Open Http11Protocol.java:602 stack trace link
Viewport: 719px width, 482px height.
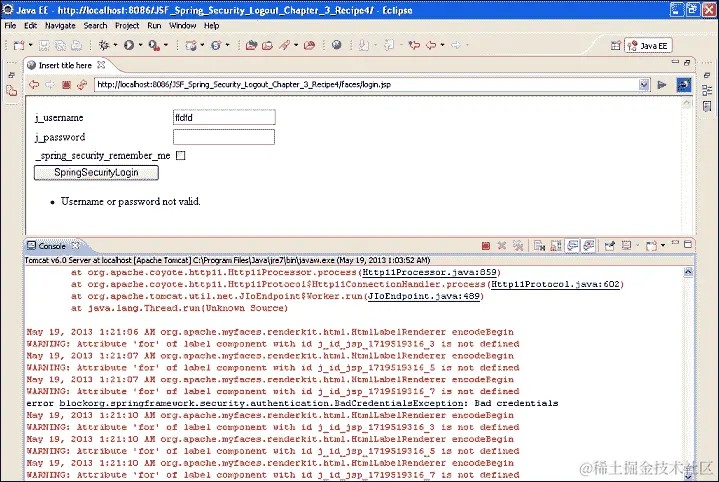pos(555,284)
